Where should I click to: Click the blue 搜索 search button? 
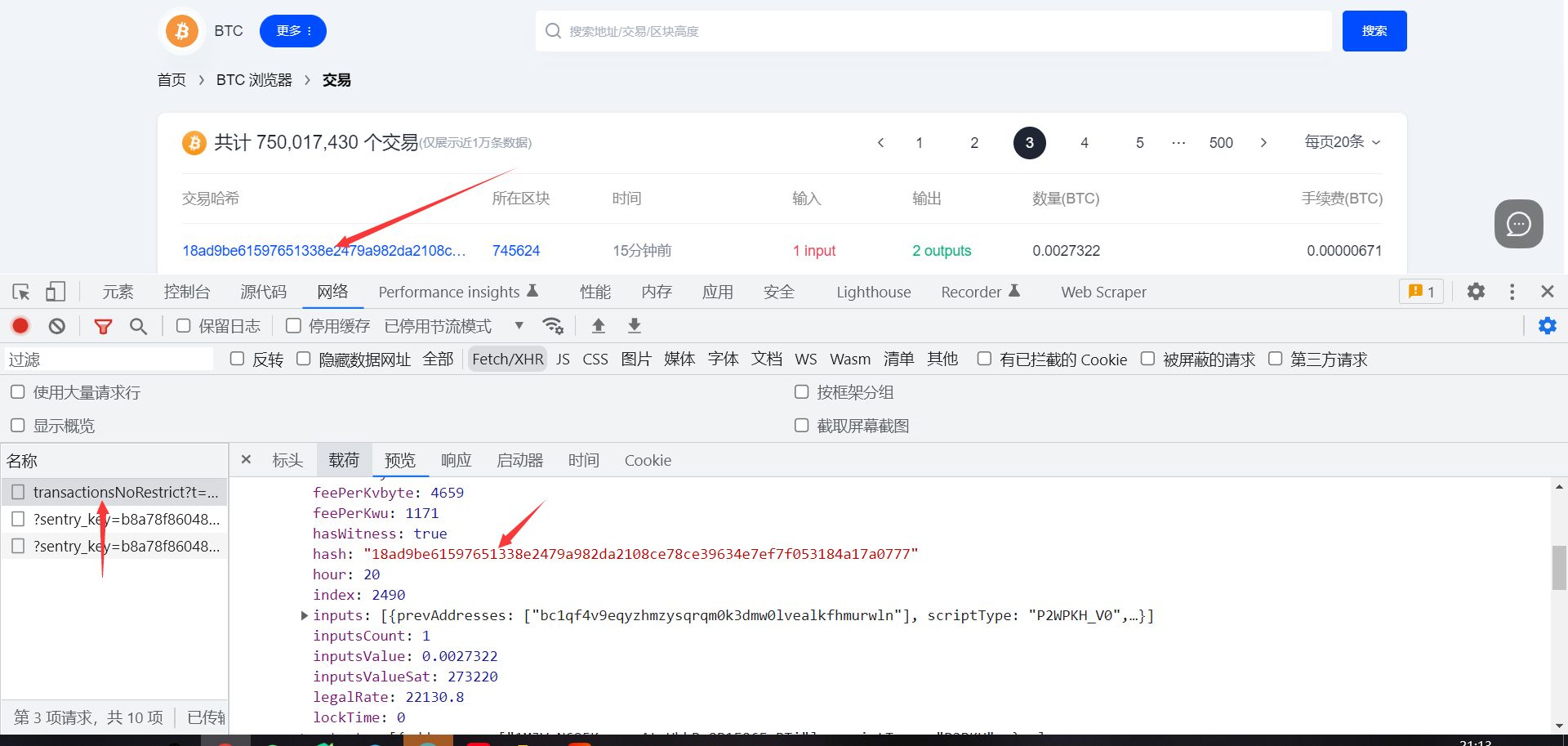(x=1374, y=31)
